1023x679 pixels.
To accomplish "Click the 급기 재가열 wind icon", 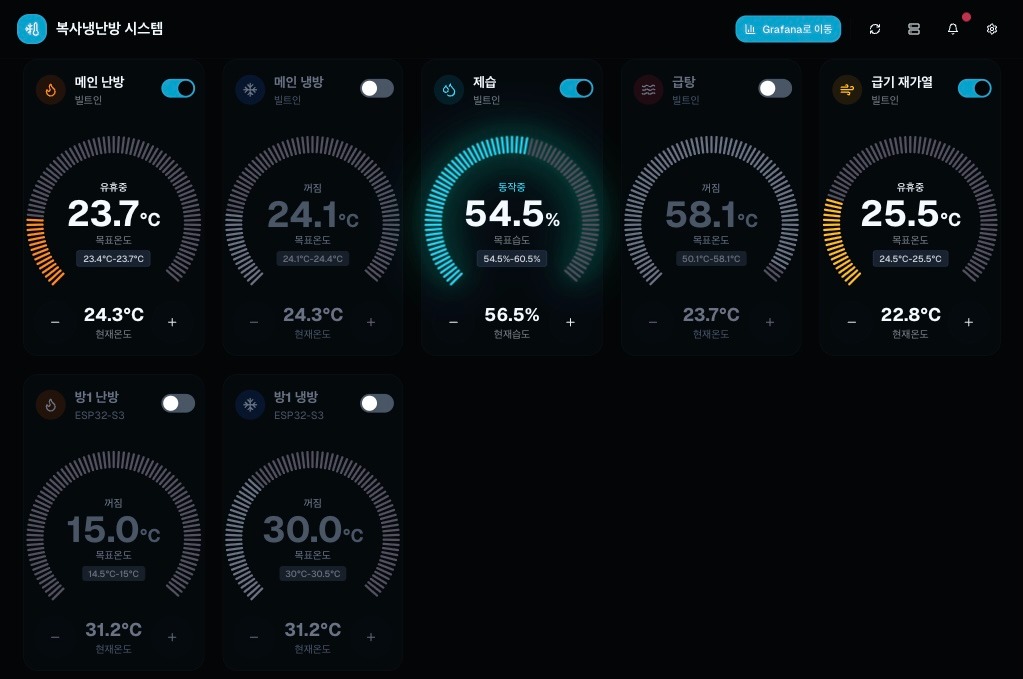I will [x=847, y=90].
